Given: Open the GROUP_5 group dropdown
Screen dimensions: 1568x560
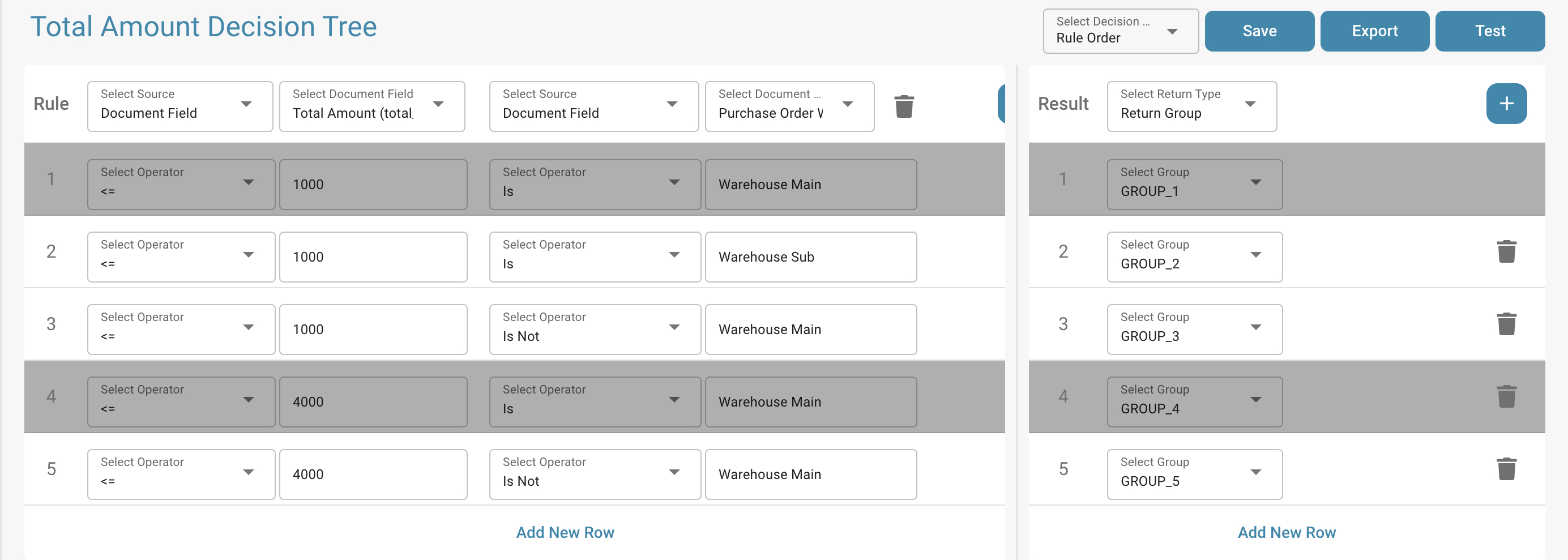Looking at the screenshot, I should tap(1194, 474).
